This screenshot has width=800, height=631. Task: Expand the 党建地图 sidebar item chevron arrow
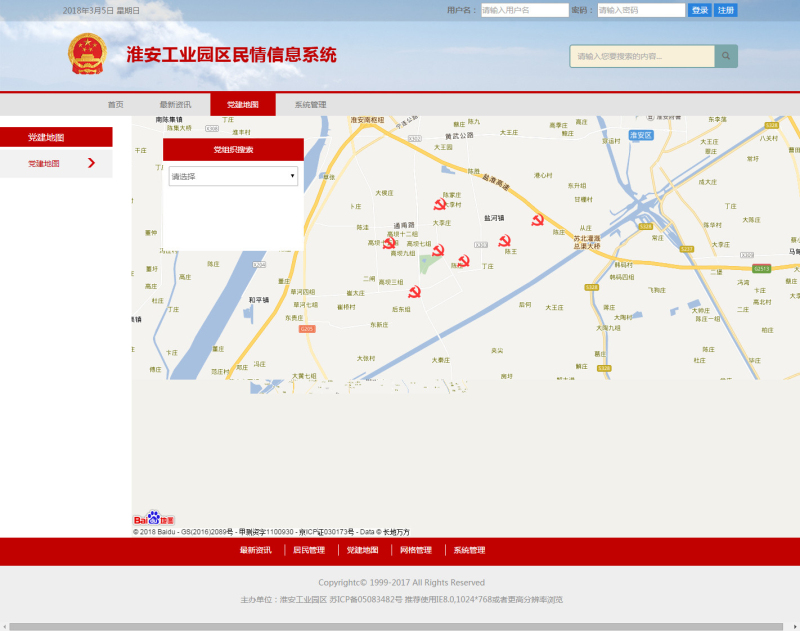[x=92, y=163]
